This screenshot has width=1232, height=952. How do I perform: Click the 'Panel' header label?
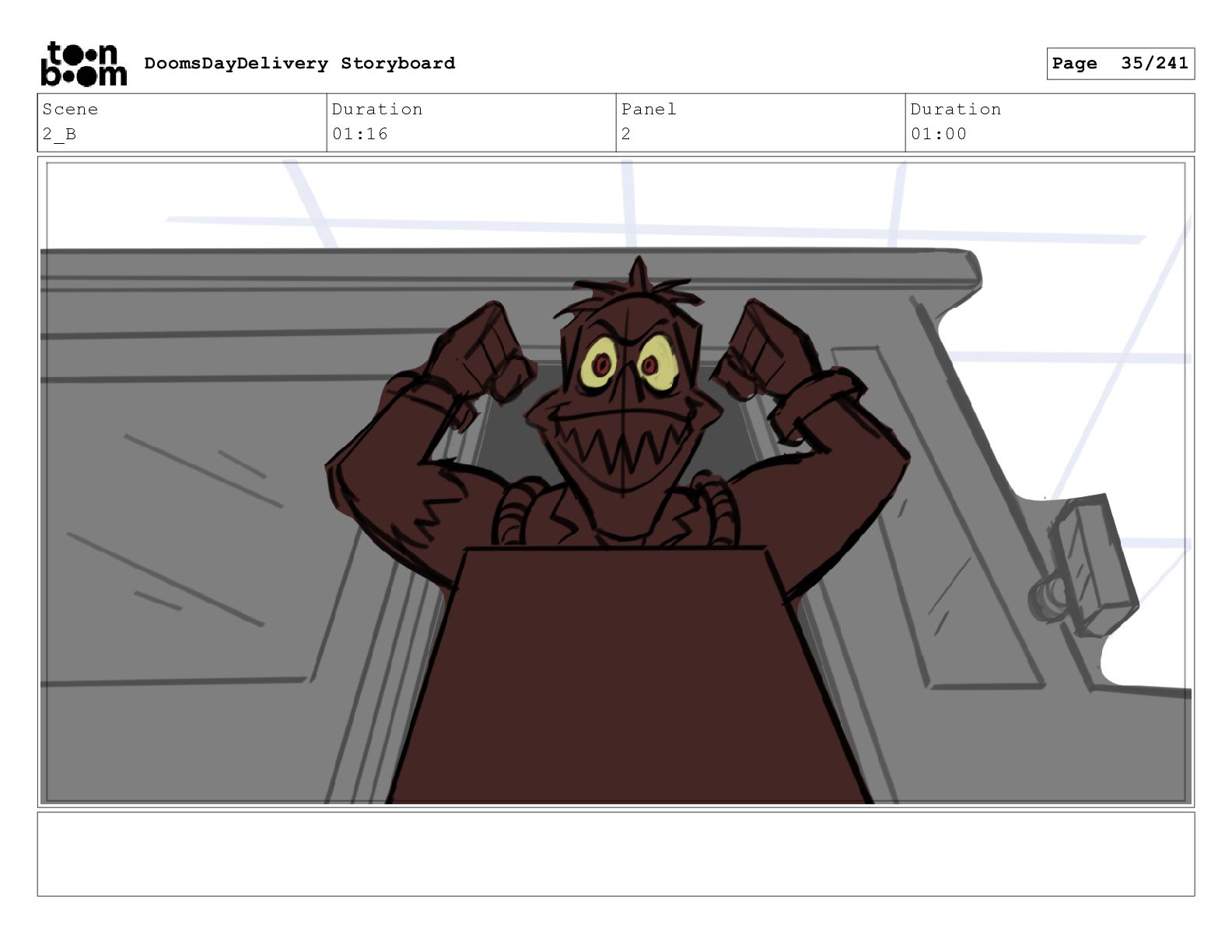pyautogui.click(x=649, y=109)
